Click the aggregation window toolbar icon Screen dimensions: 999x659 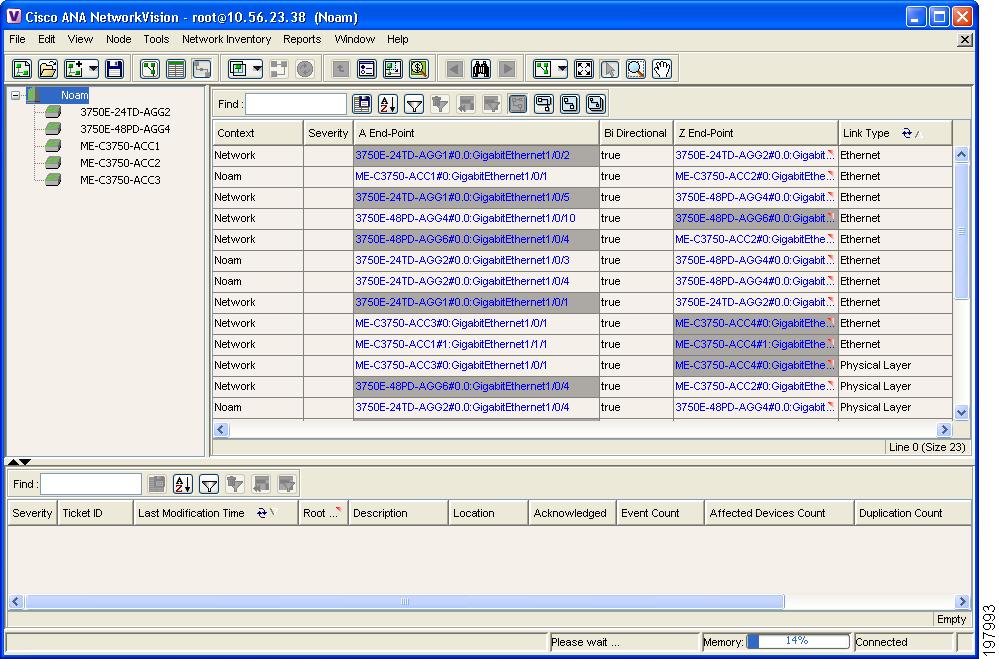pos(238,69)
